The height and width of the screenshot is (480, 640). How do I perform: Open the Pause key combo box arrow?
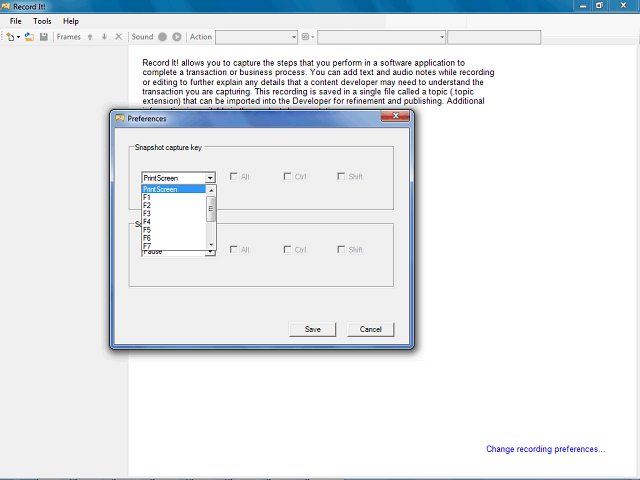point(210,253)
